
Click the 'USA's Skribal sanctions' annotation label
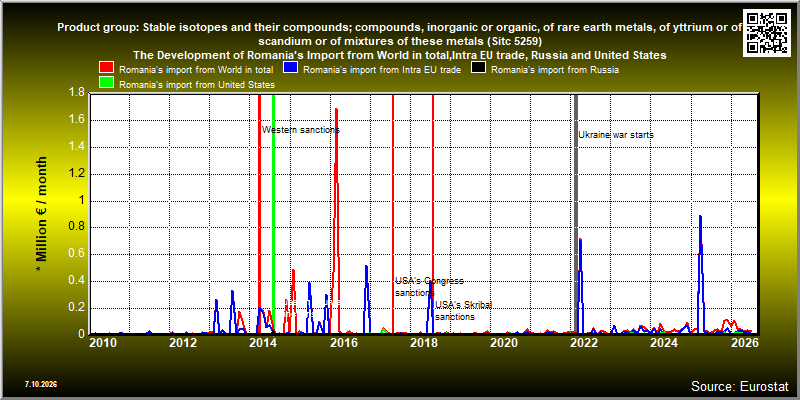click(x=463, y=311)
